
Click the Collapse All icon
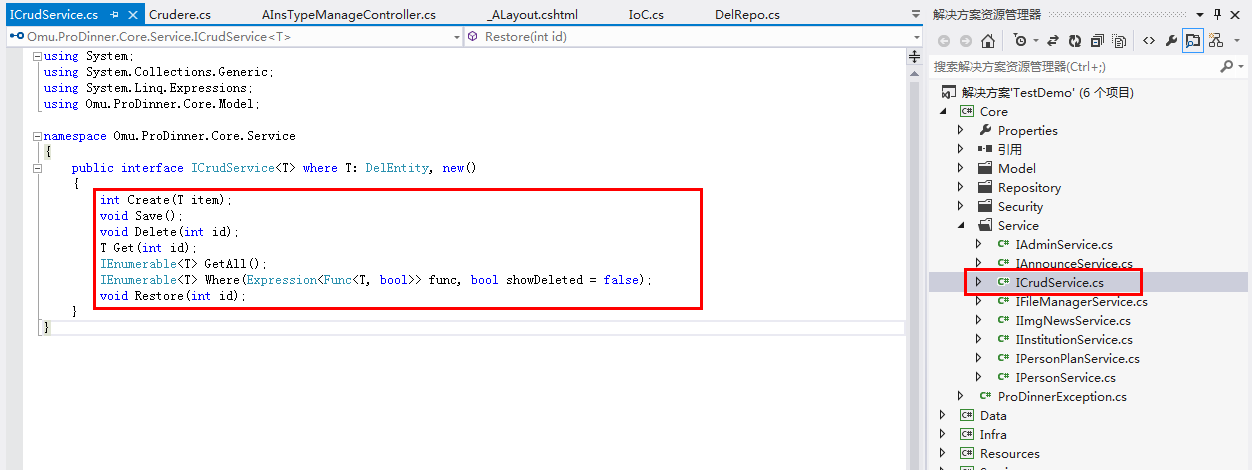tap(1097, 41)
